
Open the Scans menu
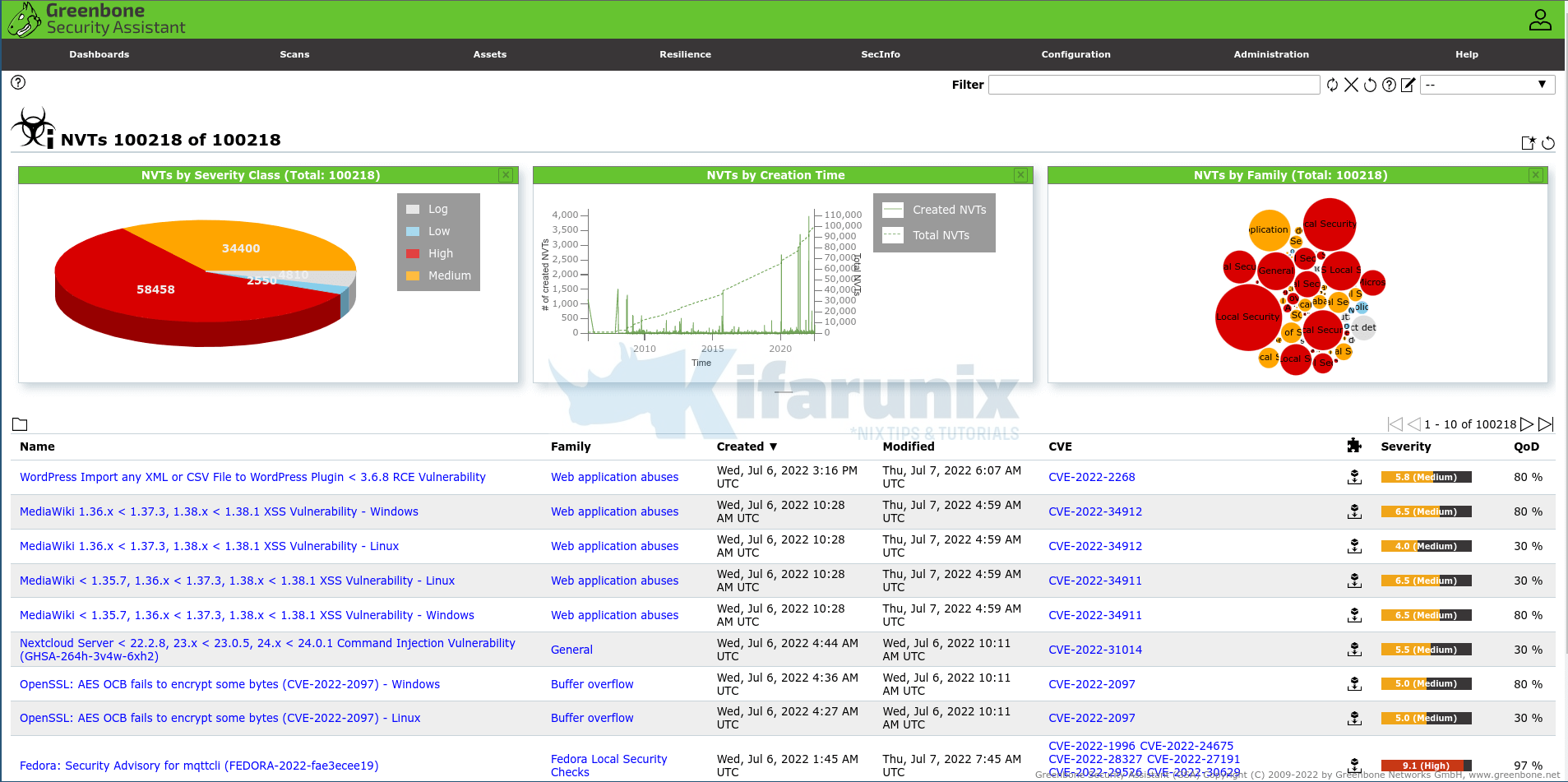[x=294, y=54]
